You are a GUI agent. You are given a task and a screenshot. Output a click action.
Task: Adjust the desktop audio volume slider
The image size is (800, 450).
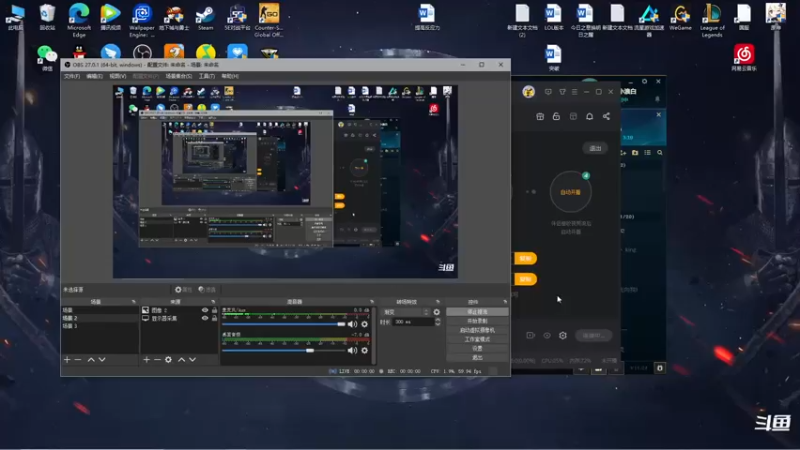pyautogui.click(x=284, y=351)
